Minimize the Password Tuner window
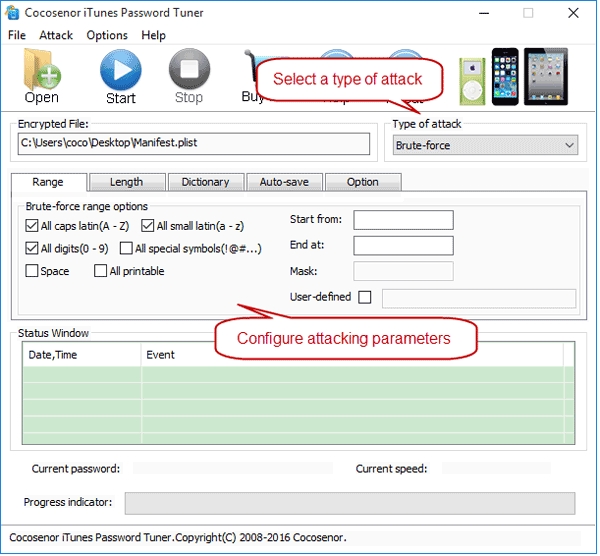 [x=484, y=13]
